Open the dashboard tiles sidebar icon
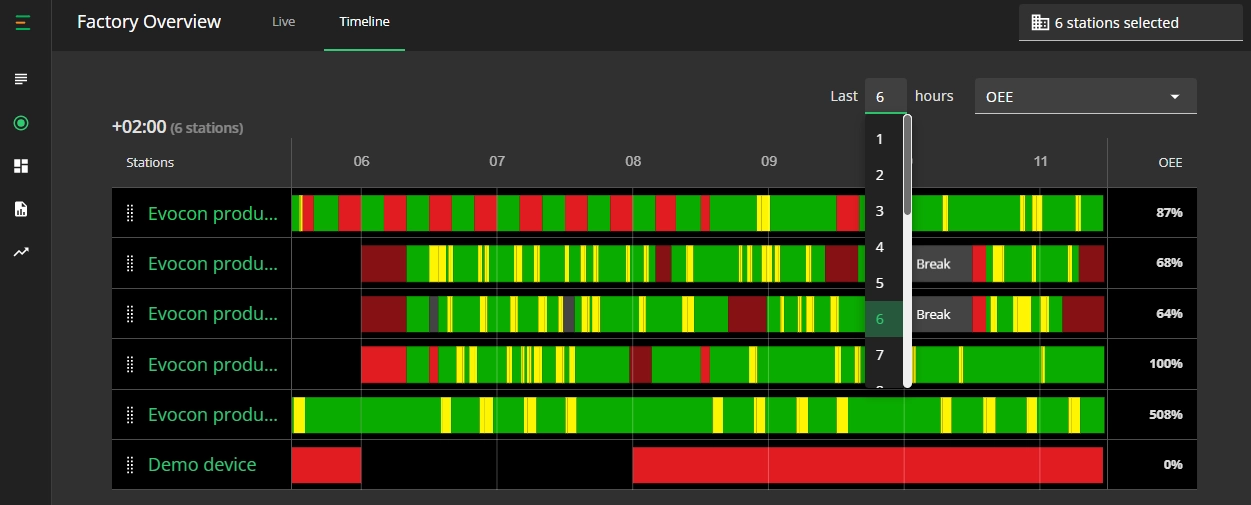This screenshot has width=1251, height=505. 21,166
